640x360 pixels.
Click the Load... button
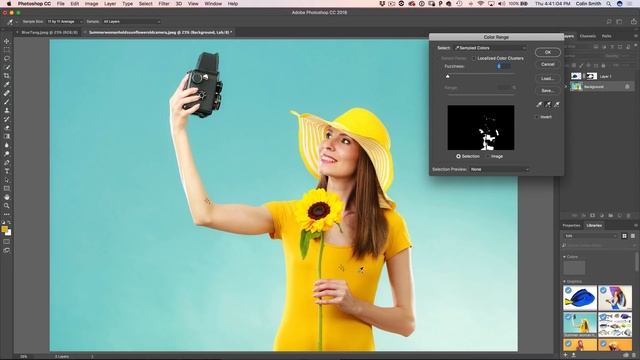pos(548,78)
